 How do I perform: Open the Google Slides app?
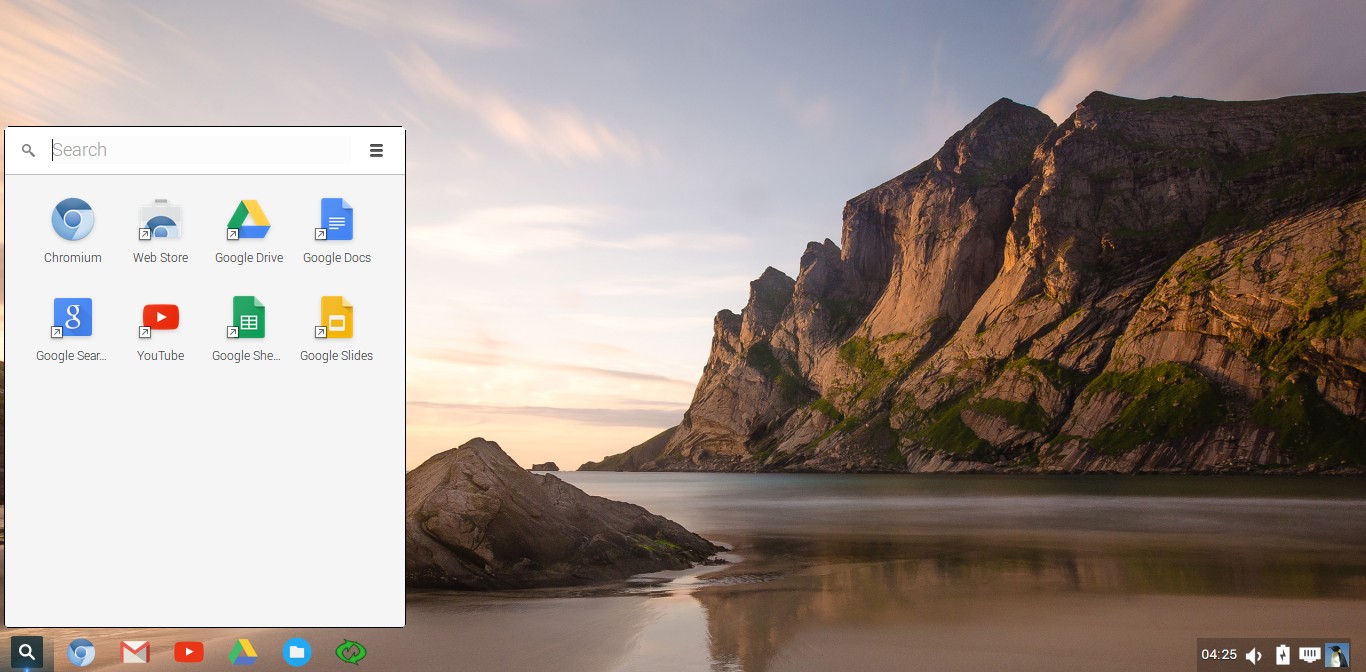337,329
